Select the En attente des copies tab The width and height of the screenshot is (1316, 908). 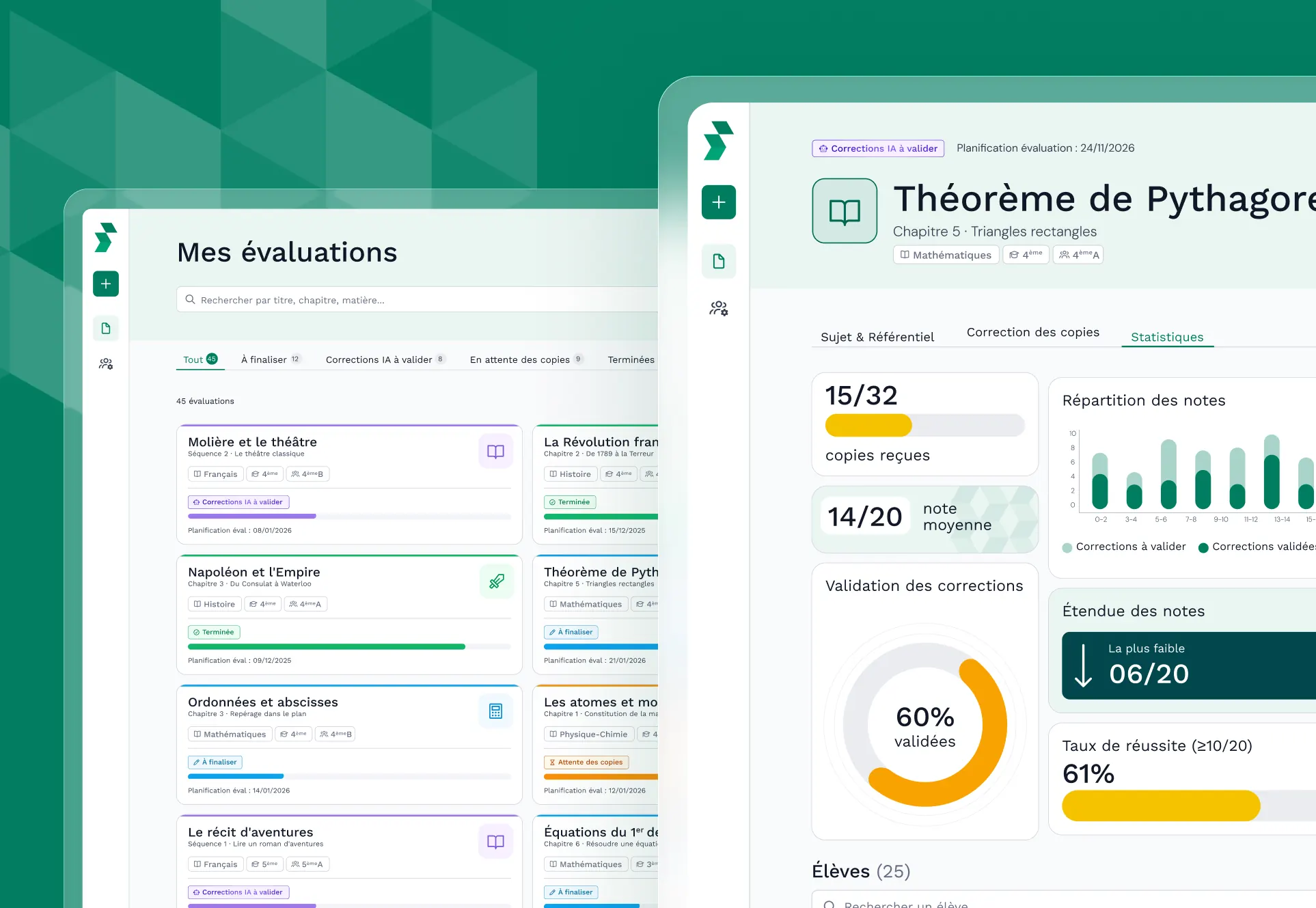coord(526,359)
